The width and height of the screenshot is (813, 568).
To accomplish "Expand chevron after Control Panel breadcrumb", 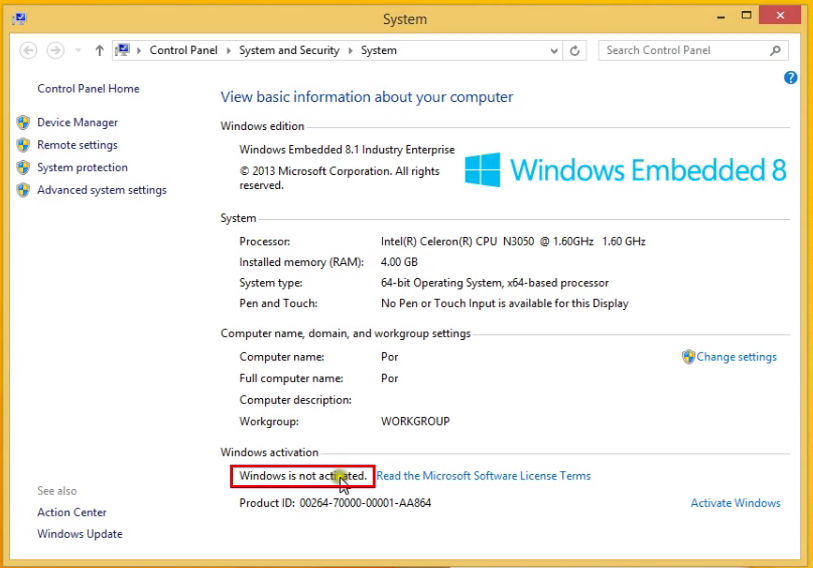I will tap(229, 50).
